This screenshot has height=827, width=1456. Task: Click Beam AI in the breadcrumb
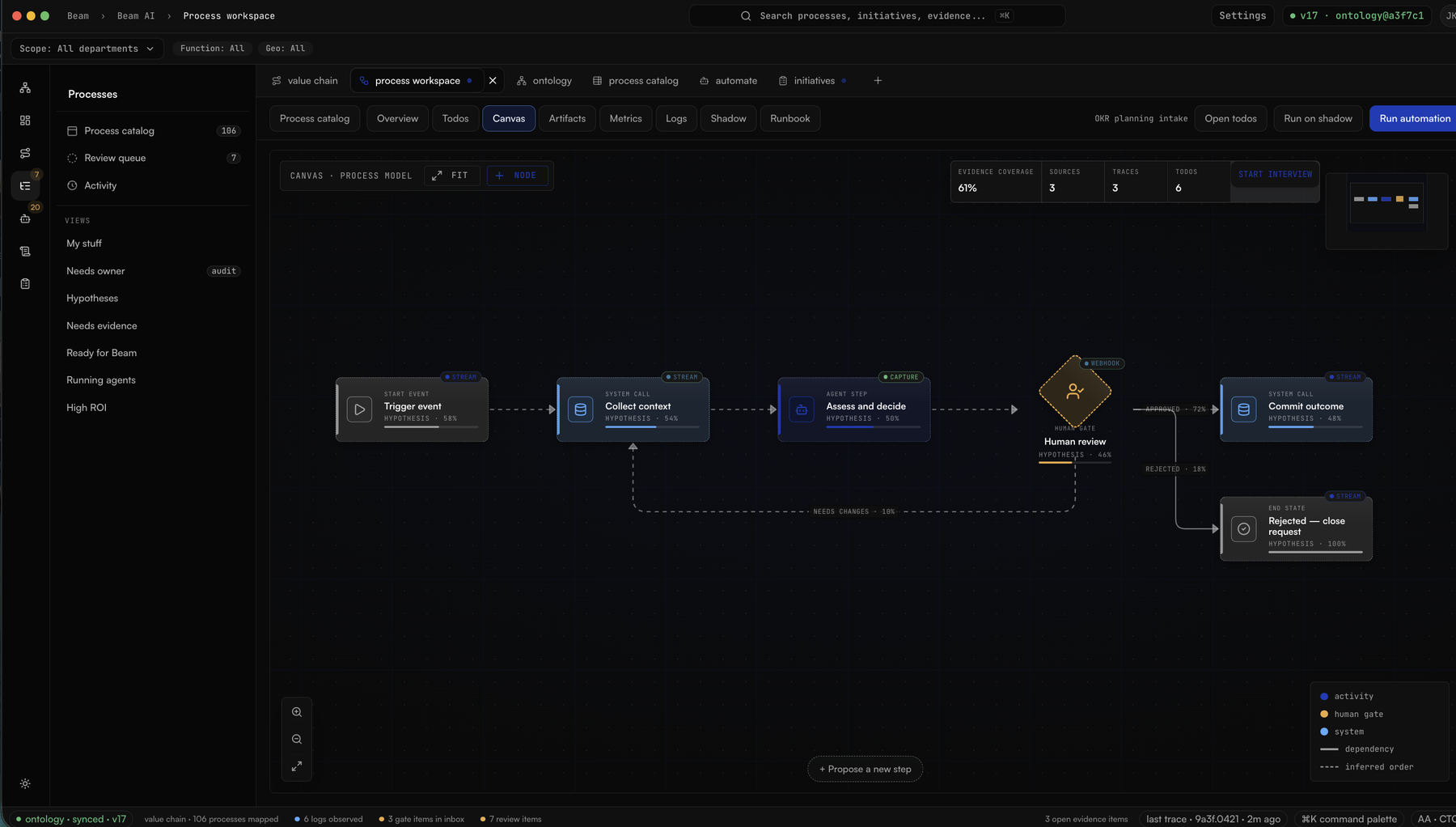tap(136, 15)
